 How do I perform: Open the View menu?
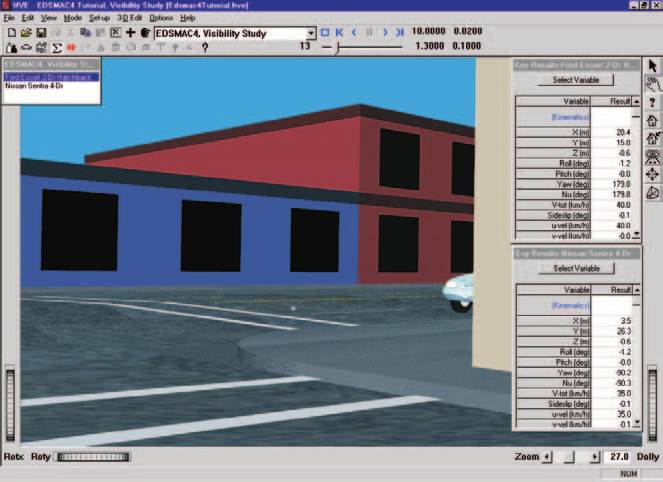coord(49,18)
